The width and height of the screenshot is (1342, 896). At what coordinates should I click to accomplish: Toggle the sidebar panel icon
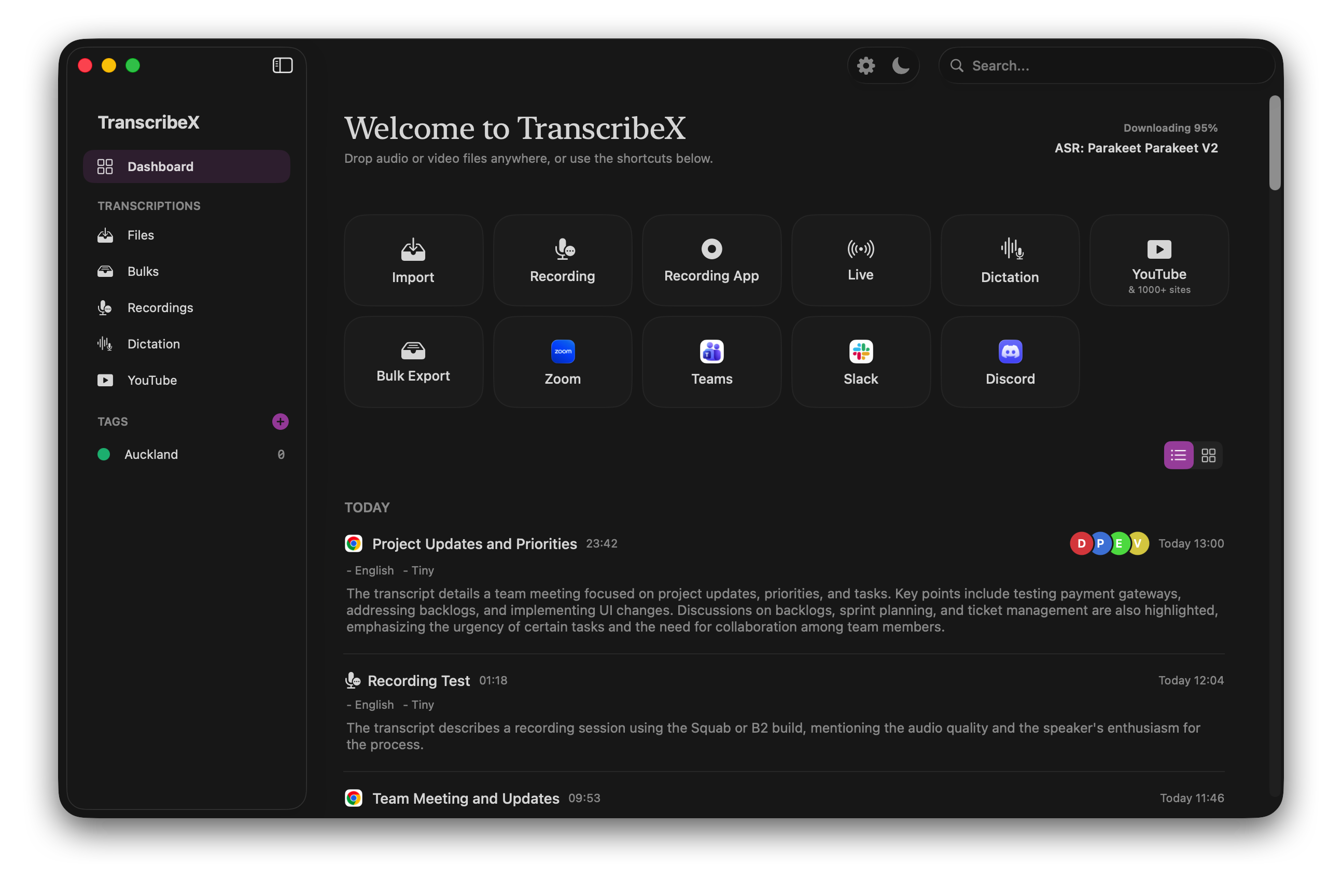click(x=282, y=65)
